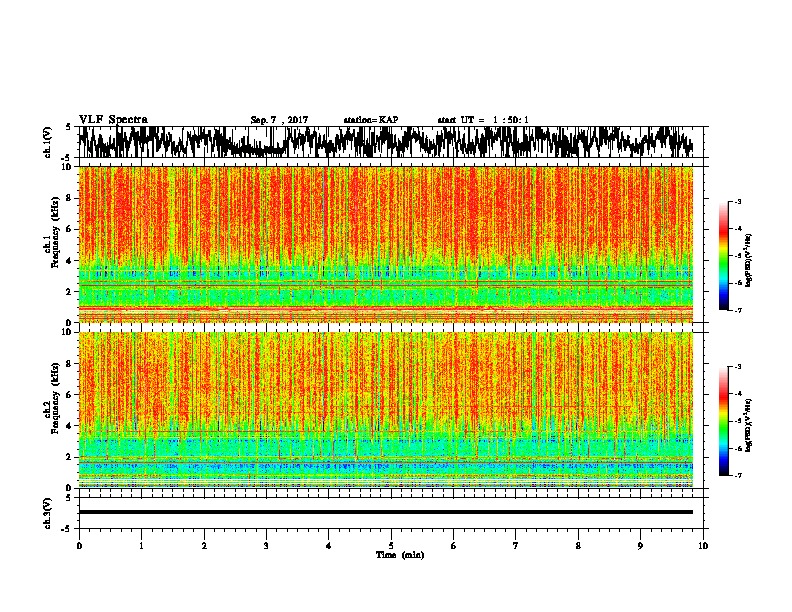The height and width of the screenshot is (612, 792).
Task: Click the "-3" label on ch.1 colorbar
Action: click(737, 201)
